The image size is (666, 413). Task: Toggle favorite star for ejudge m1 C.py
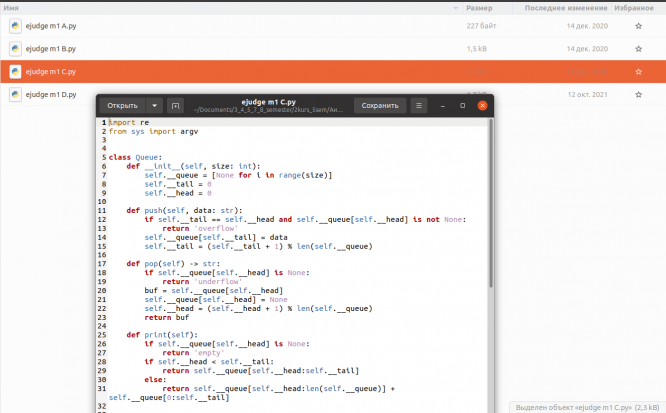point(639,71)
